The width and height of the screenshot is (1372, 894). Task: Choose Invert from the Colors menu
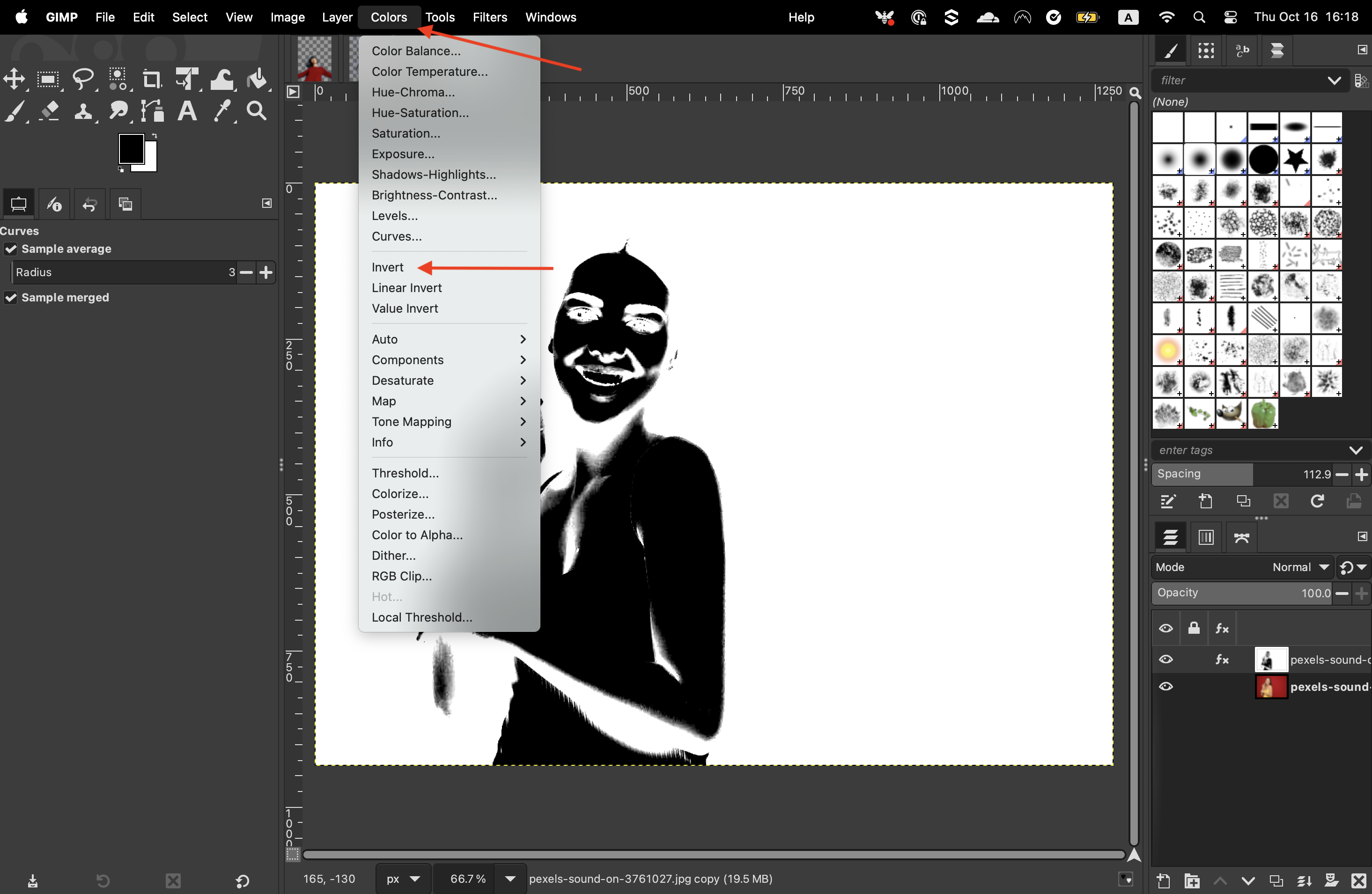(x=387, y=267)
